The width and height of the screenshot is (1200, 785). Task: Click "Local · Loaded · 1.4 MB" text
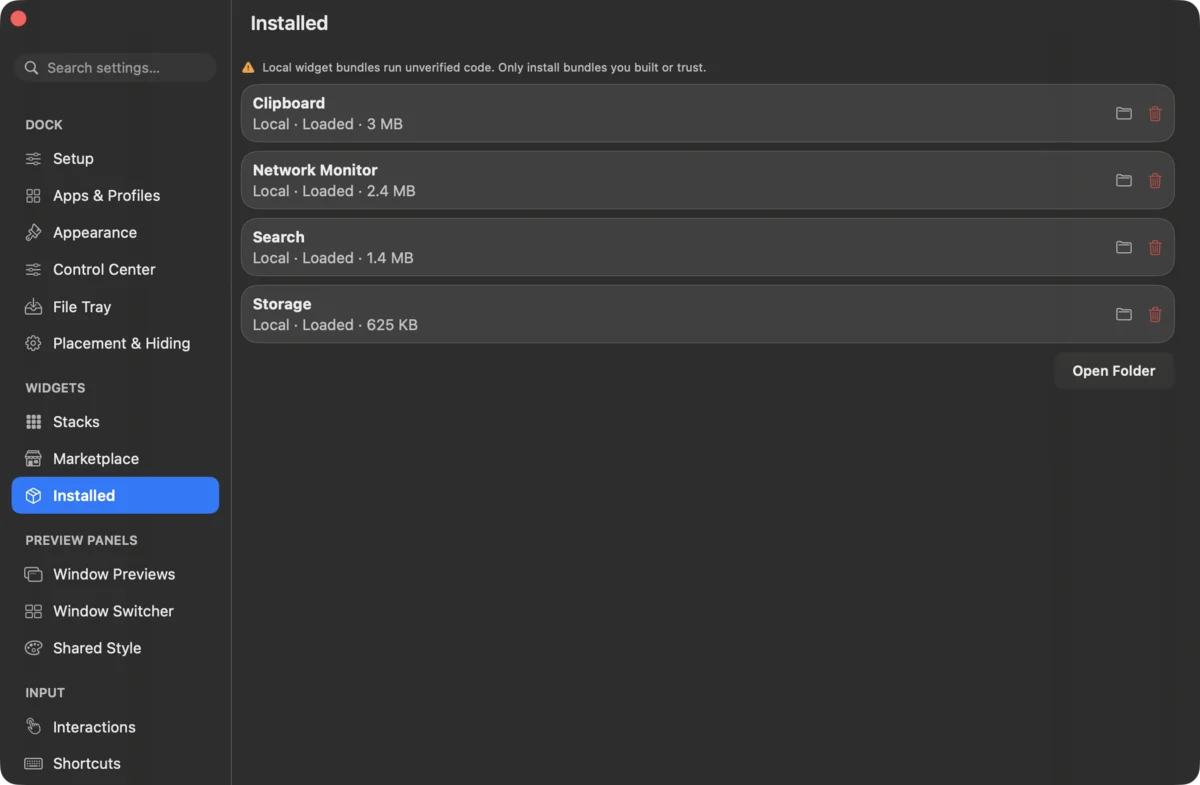coord(333,258)
